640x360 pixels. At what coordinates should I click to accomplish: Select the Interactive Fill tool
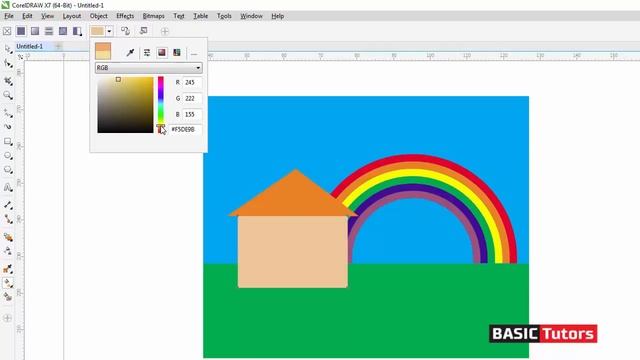[x=8, y=283]
